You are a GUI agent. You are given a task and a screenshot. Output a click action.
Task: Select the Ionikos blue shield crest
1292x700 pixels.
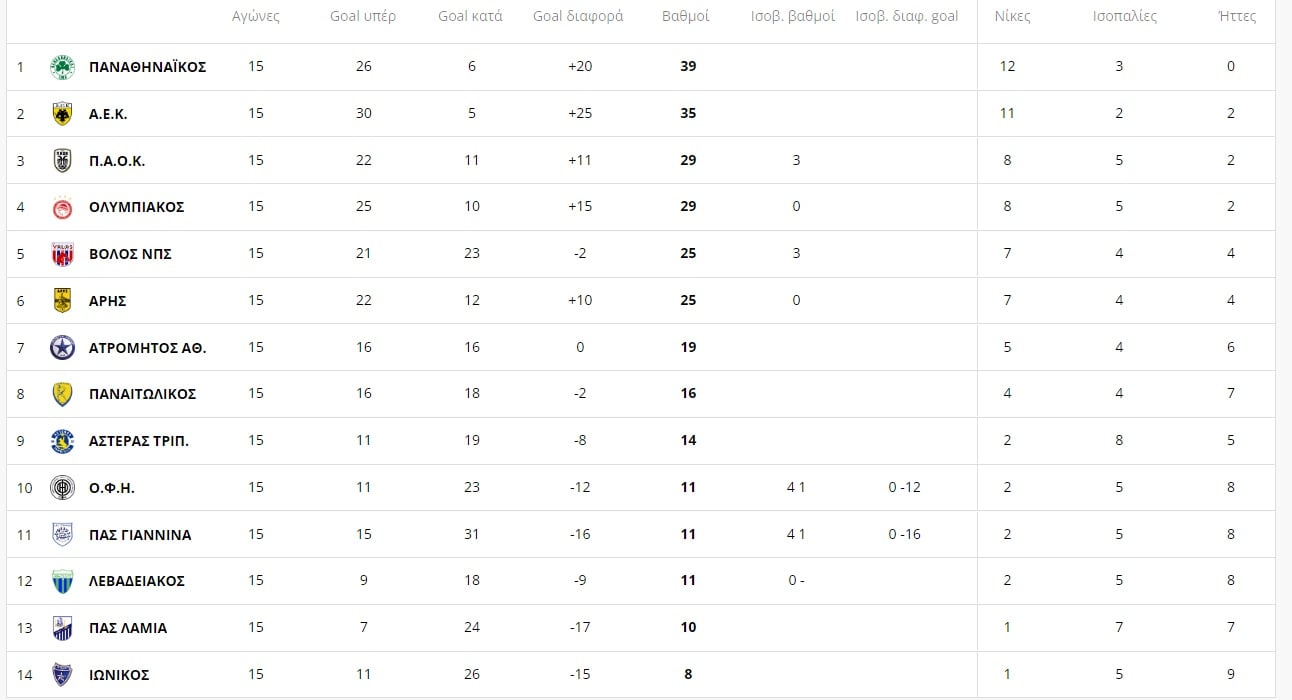click(62, 675)
